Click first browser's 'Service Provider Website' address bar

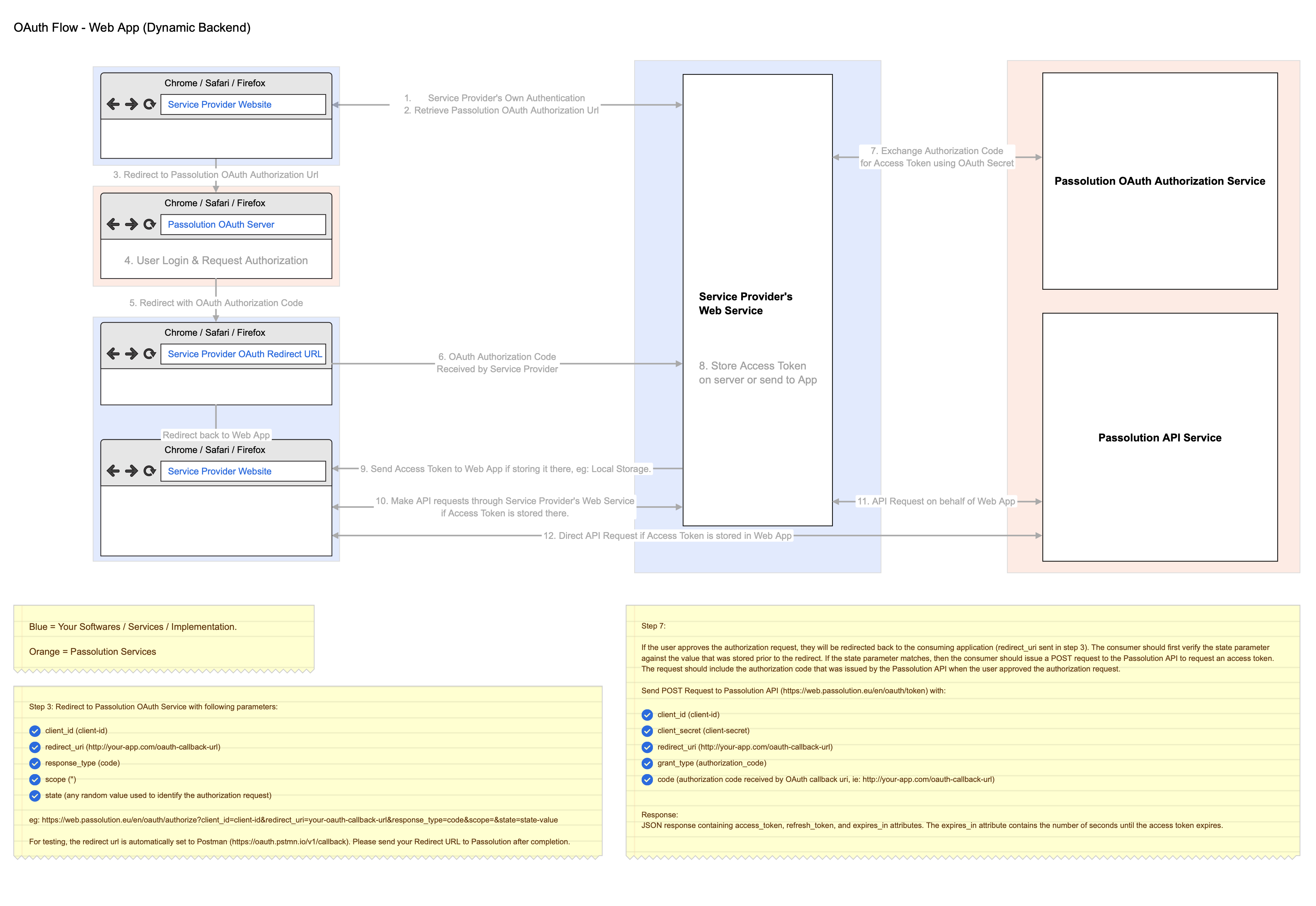click(x=243, y=104)
